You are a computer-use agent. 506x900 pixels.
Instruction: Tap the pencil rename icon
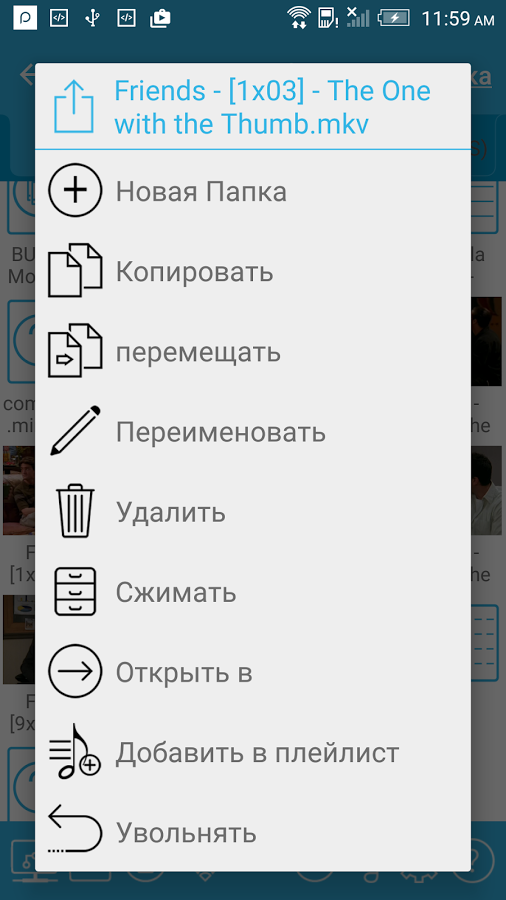pos(75,430)
